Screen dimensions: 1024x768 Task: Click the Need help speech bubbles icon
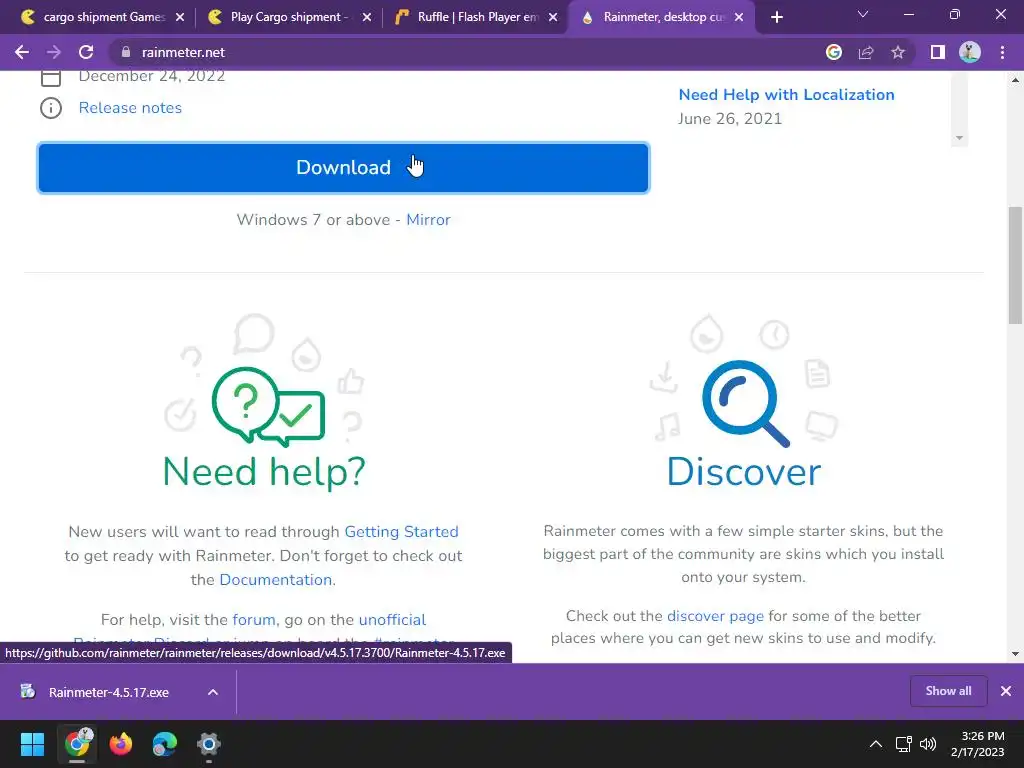(268, 406)
